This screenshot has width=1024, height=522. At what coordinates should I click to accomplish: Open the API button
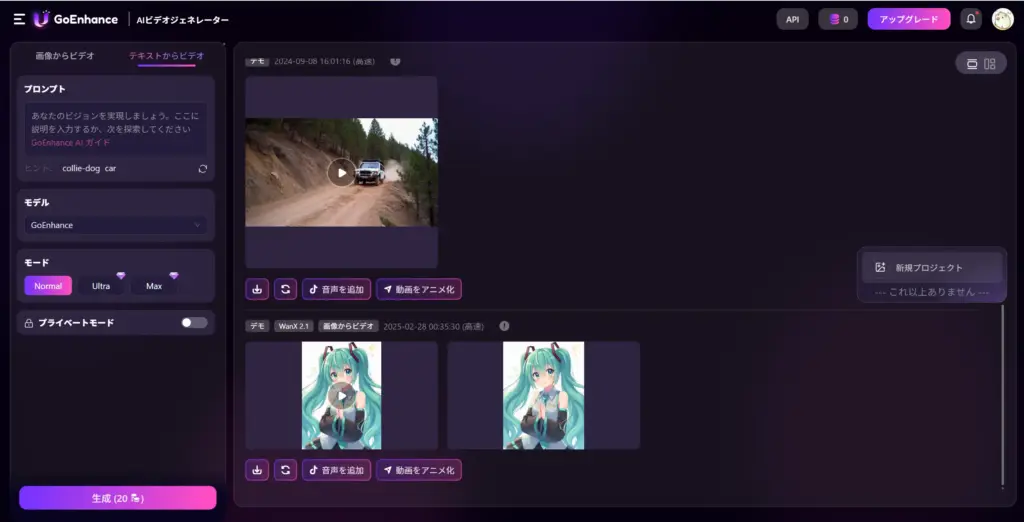[x=792, y=19]
